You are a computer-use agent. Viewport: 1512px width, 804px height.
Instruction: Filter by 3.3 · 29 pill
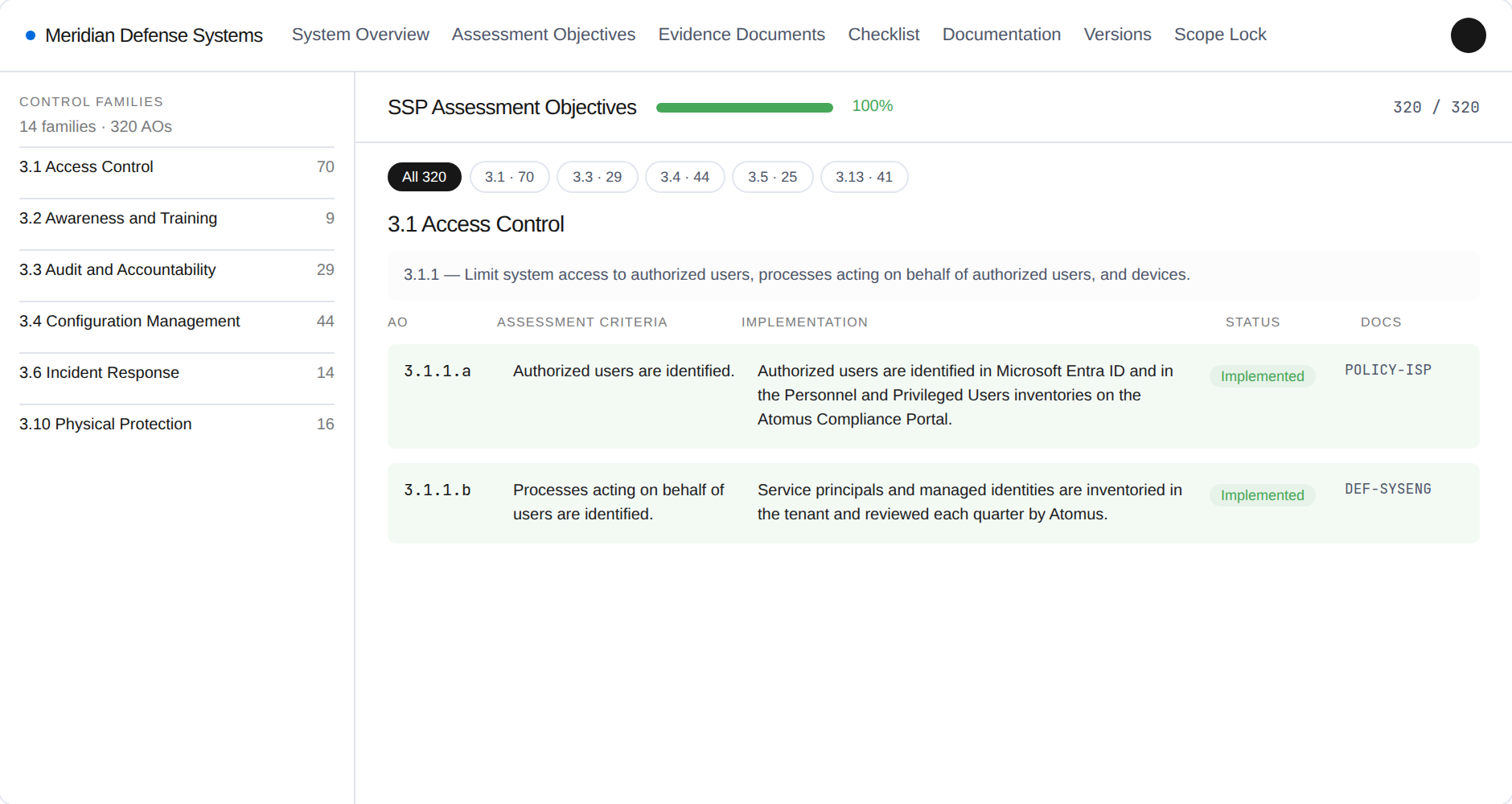point(597,177)
